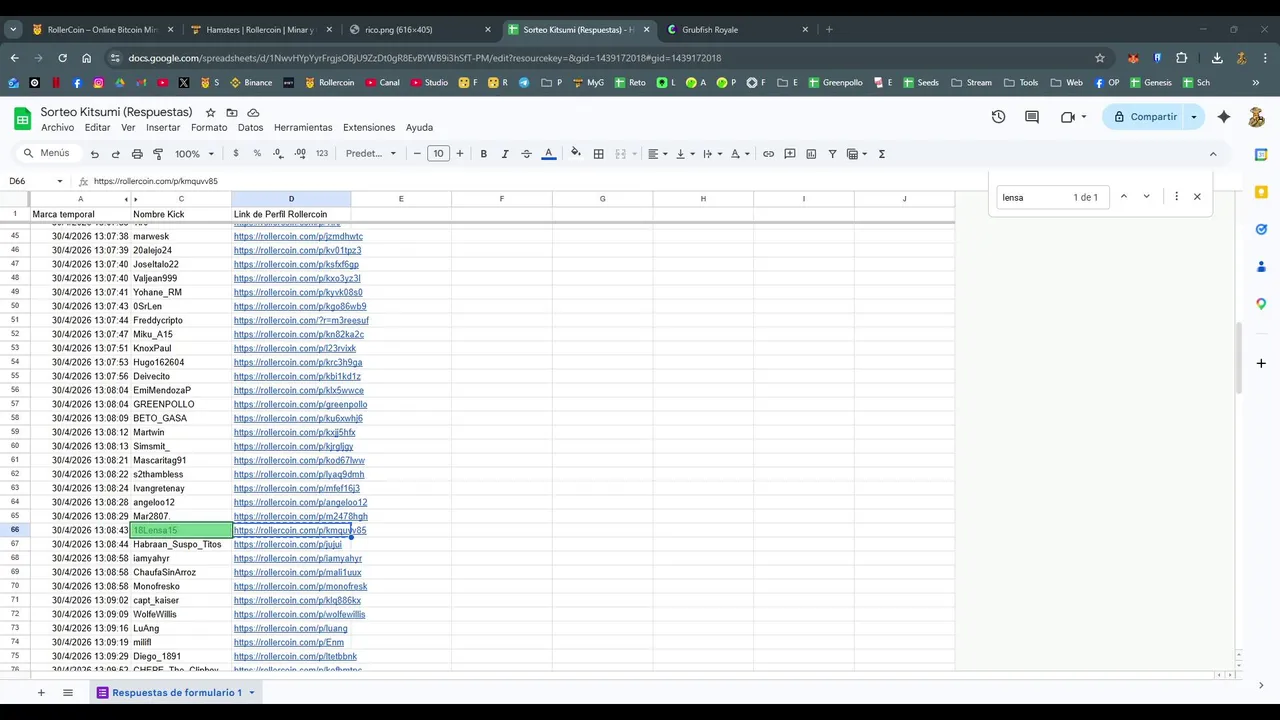Screen dimensions: 1280x720
Task: Close the find box
Action: pos(1197,197)
